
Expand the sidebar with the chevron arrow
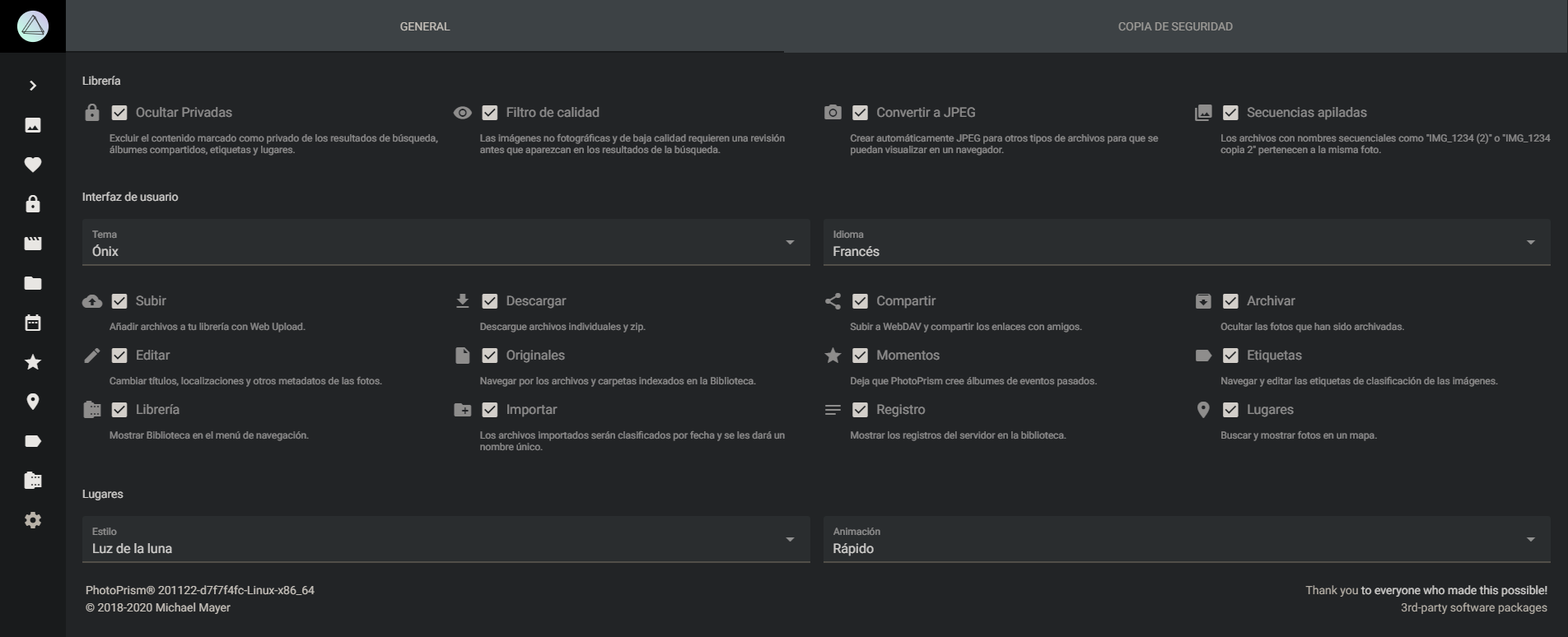click(33, 86)
